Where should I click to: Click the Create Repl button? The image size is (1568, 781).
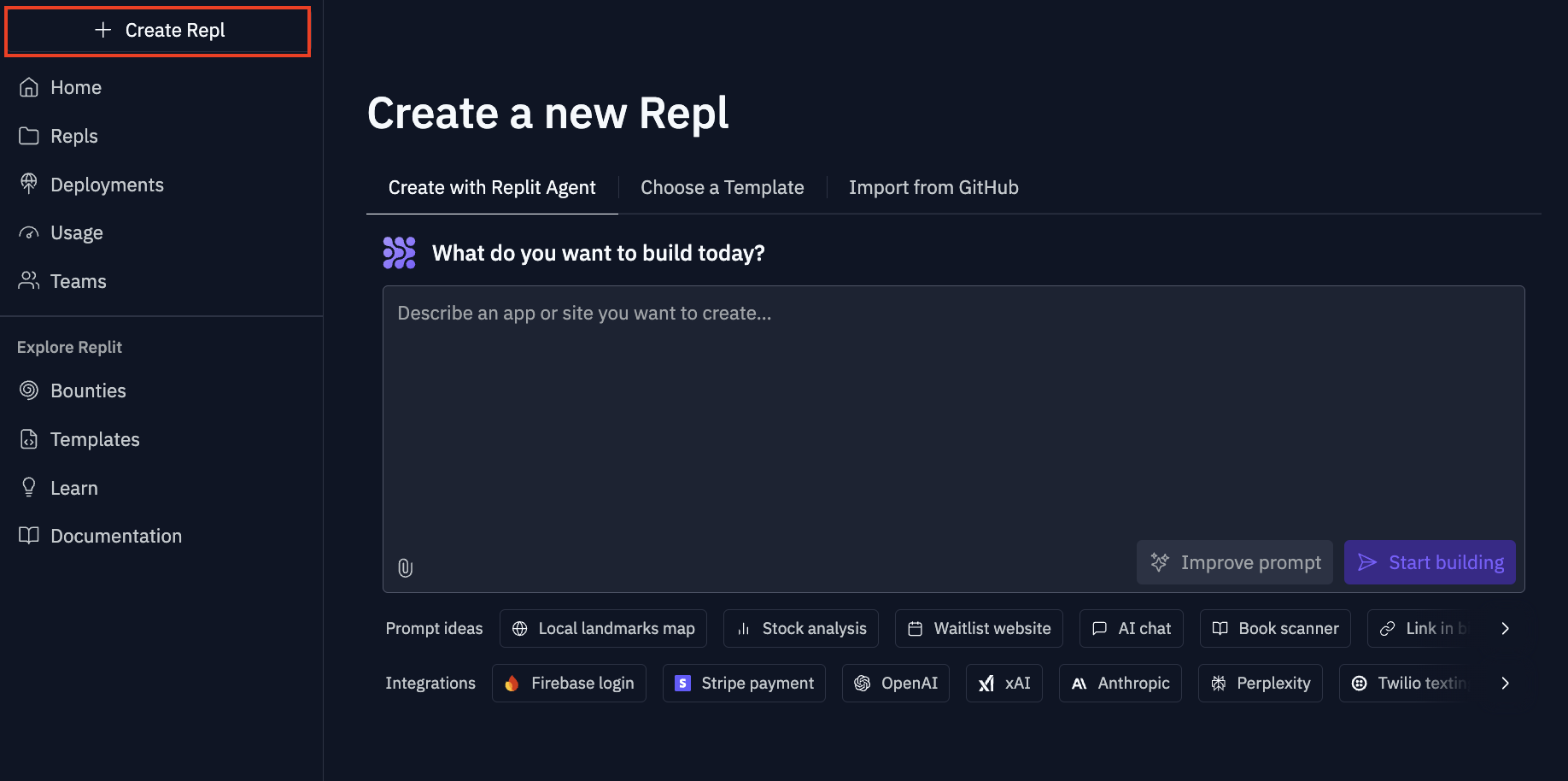158,31
